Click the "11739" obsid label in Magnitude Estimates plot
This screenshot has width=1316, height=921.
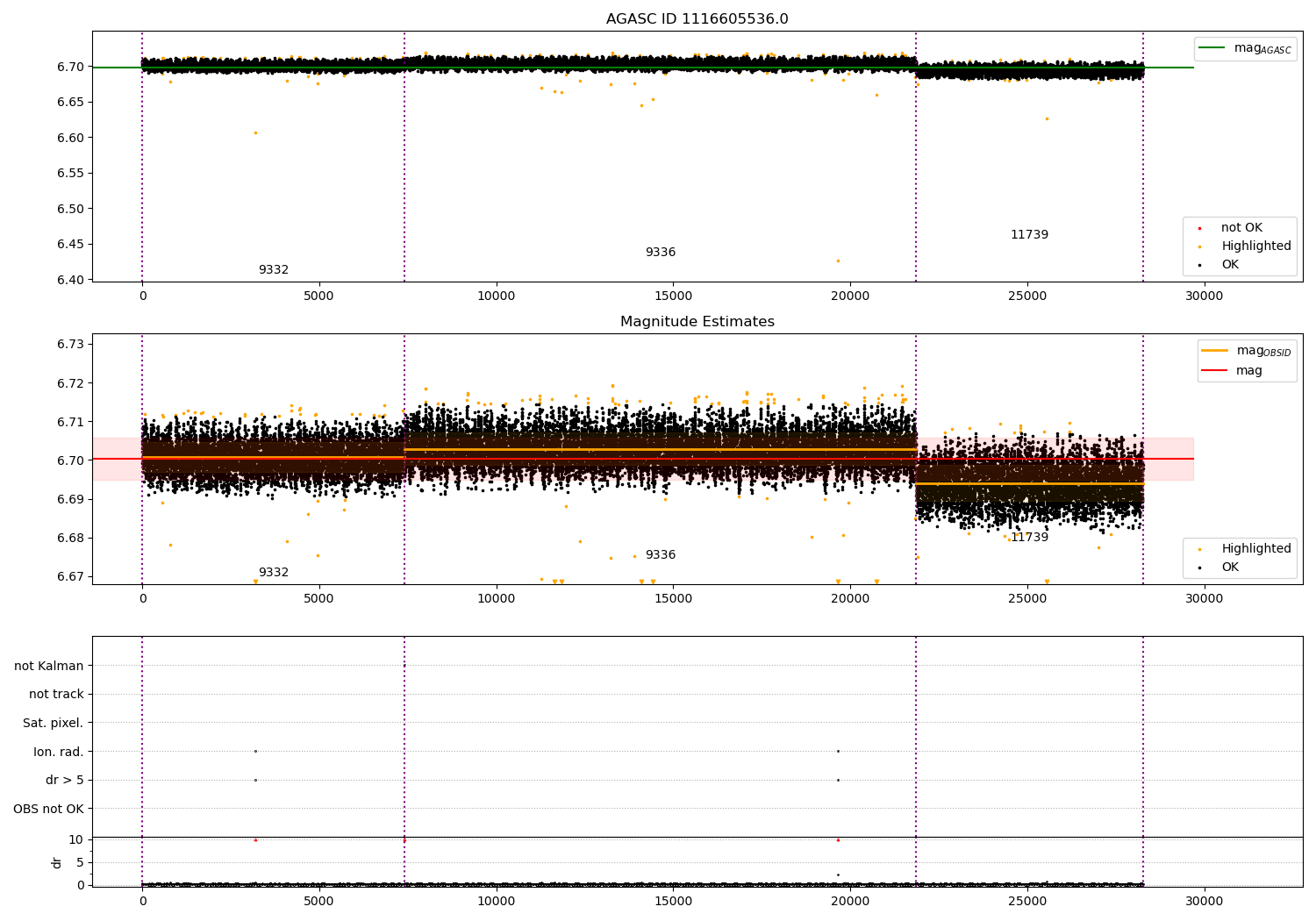[1029, 538]
